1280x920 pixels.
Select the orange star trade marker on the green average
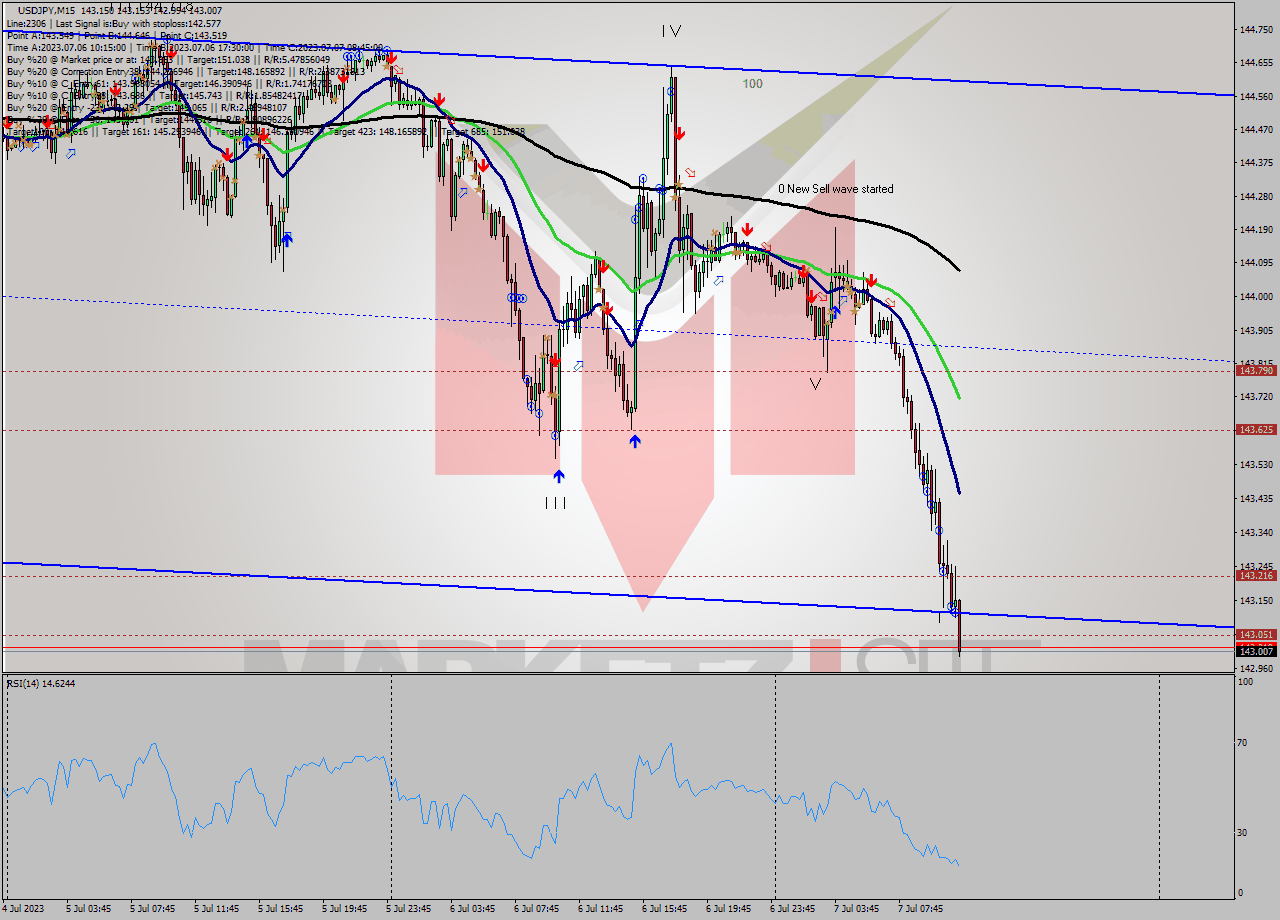737,252
